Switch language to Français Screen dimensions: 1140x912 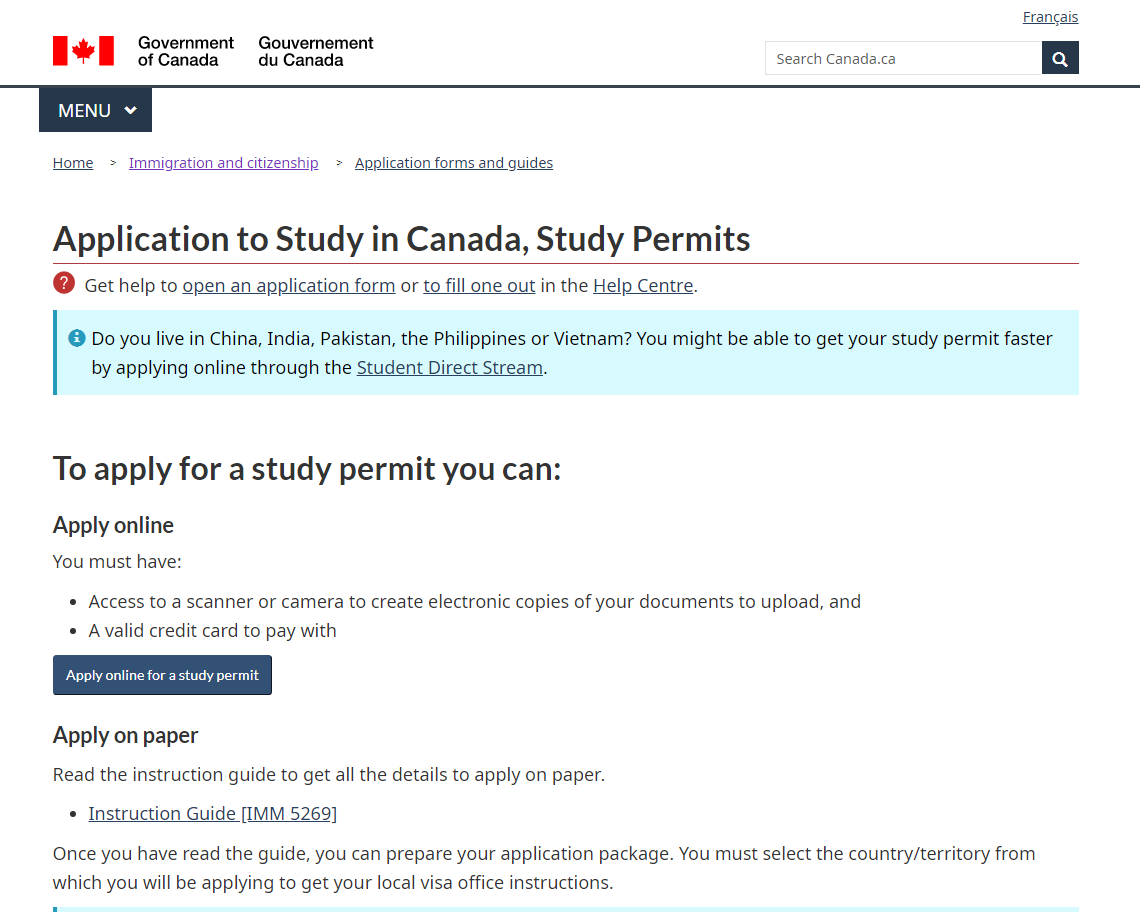click(x=1050, y=17)
